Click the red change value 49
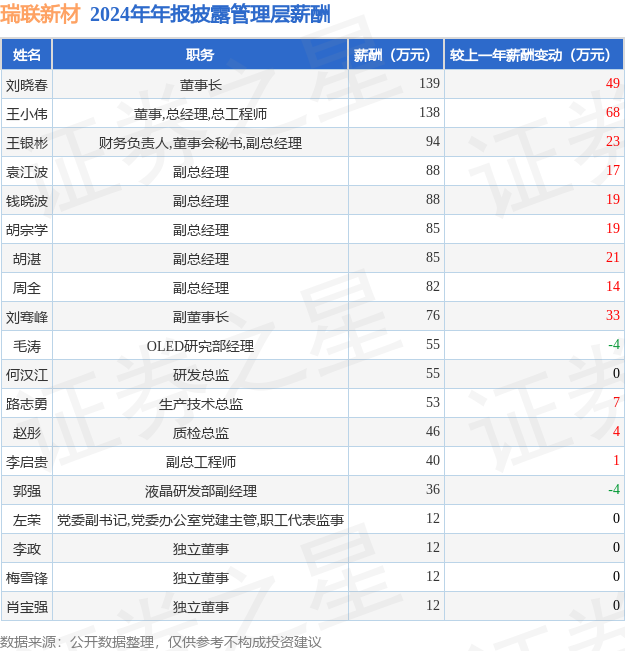 click(613, 83)
